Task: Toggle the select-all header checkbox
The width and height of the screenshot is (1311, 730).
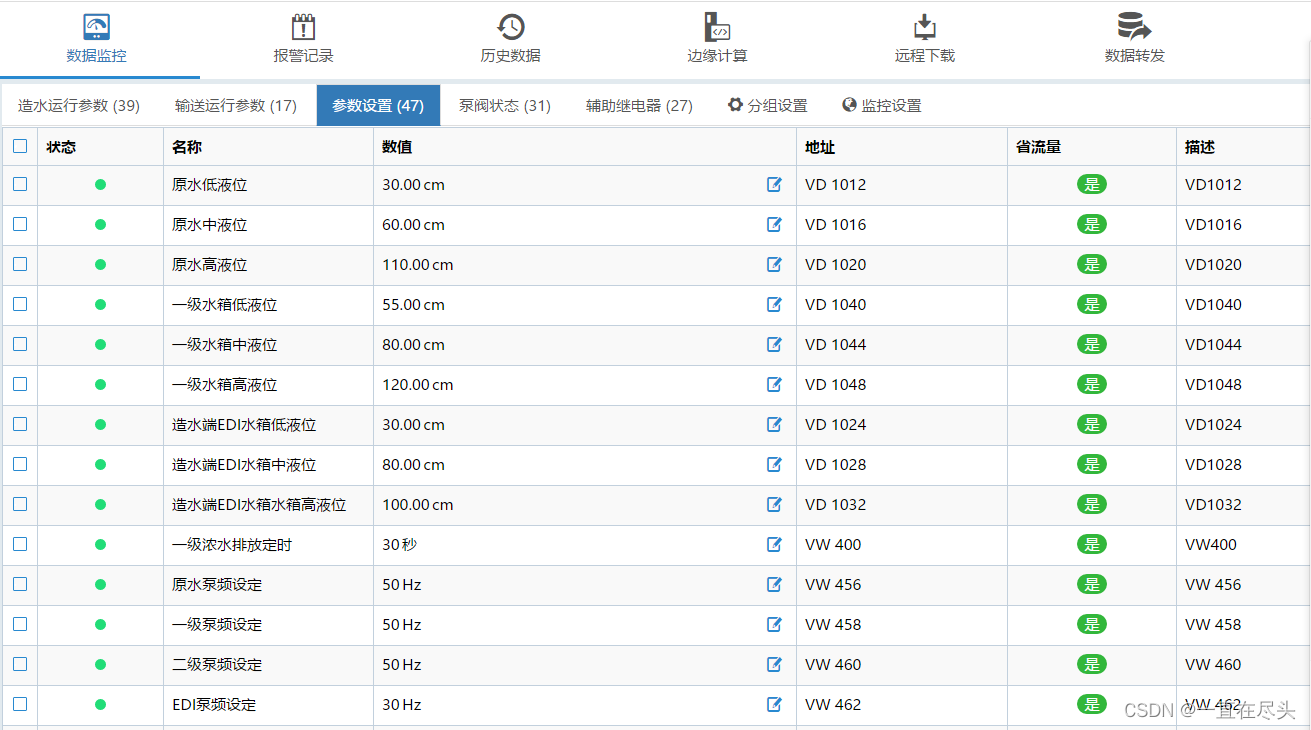Action: coord(20,146)
